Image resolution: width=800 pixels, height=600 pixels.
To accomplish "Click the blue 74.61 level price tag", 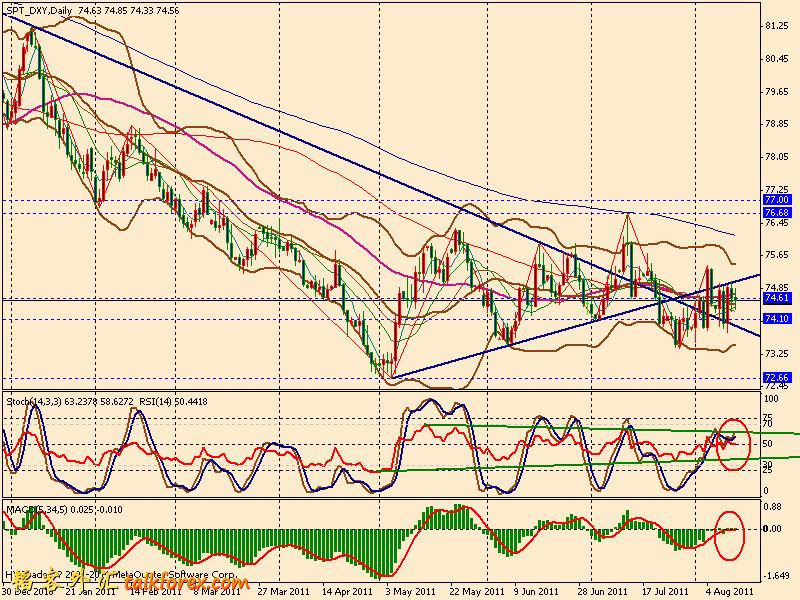I will (777, 298).
